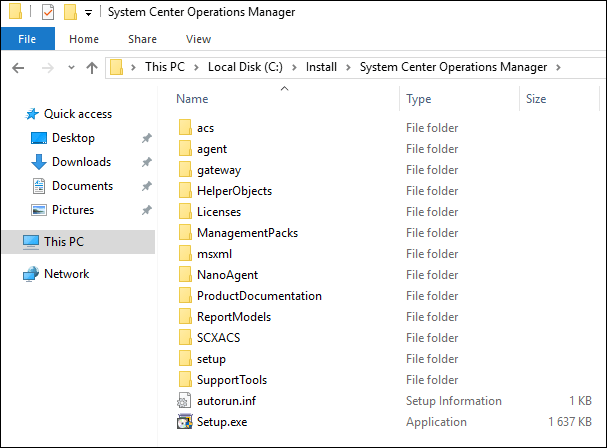
Task: Click the Desktop icon in navigation pane
Action: [x=39, y=138]
